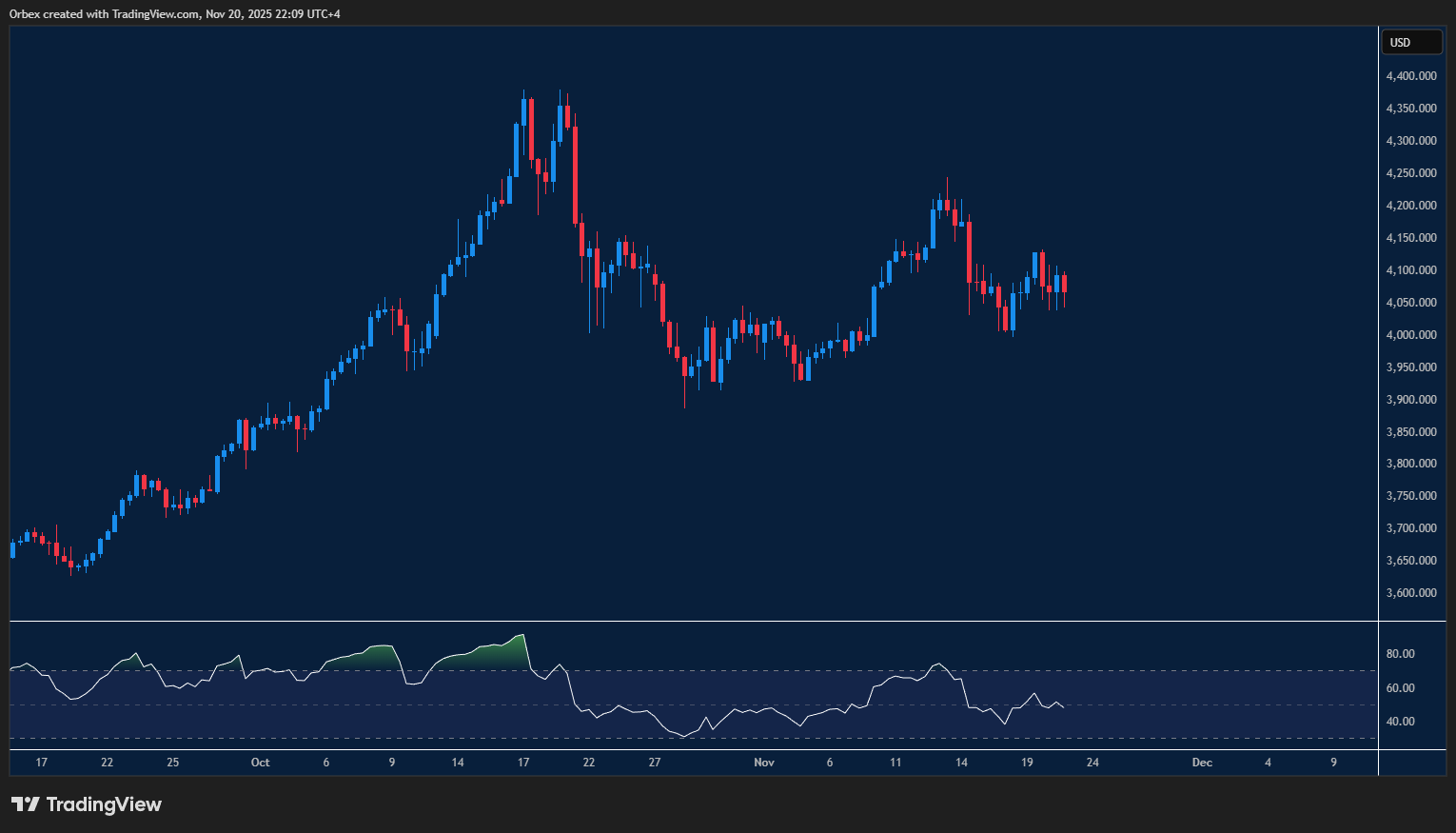Select the Oct label on the time axis
The width and height of the screenshot is (1456, 833).
point(260,763)
